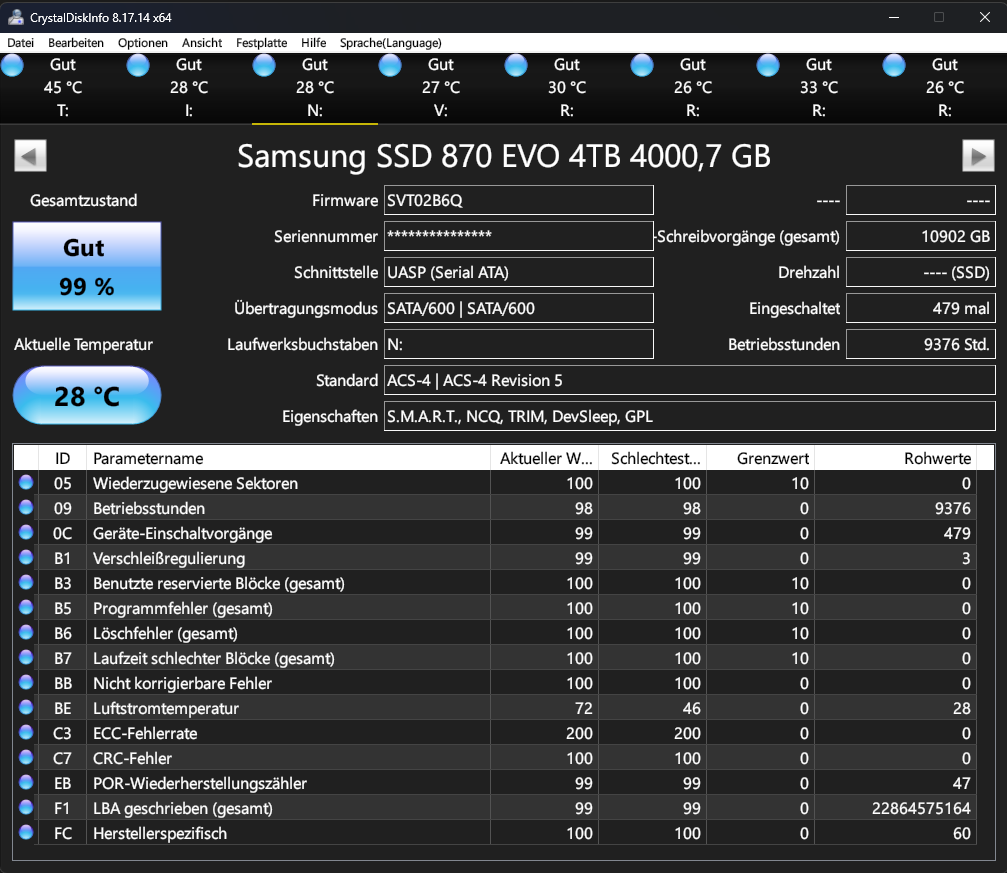Click status orb for attribute 09 Betriebsstunden
Screen dimensions: 1007x873
(x=26, y=507)
